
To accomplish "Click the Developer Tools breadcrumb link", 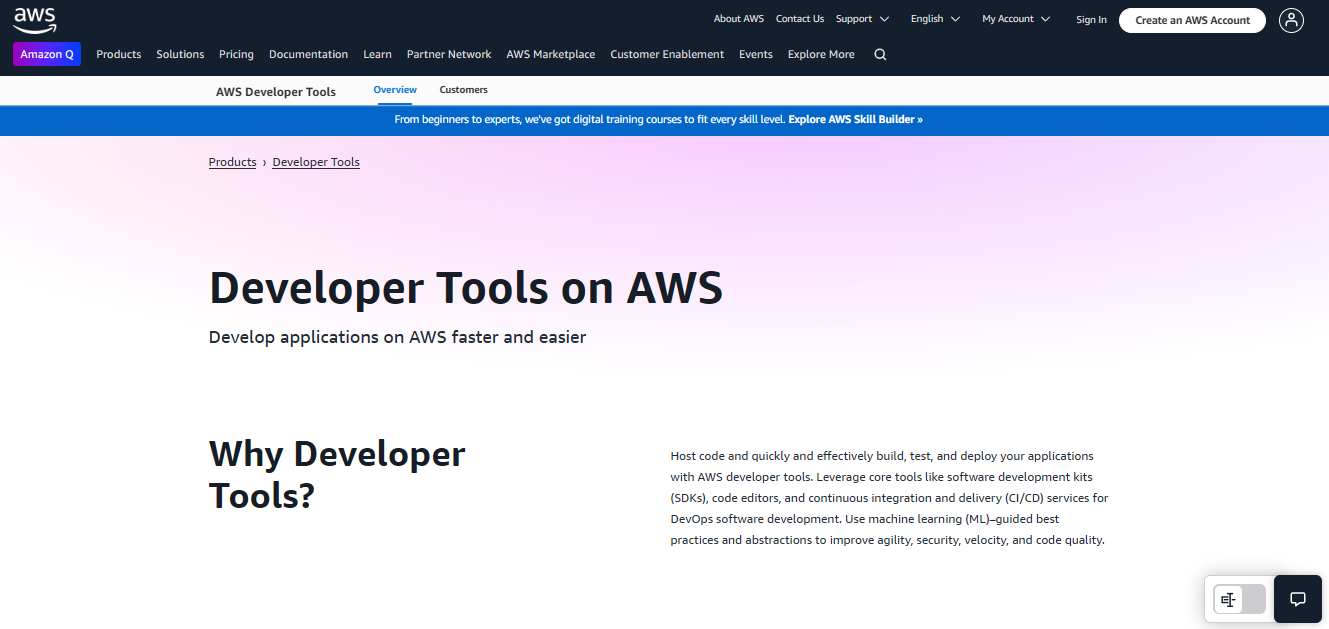I will tap(316, 162).
